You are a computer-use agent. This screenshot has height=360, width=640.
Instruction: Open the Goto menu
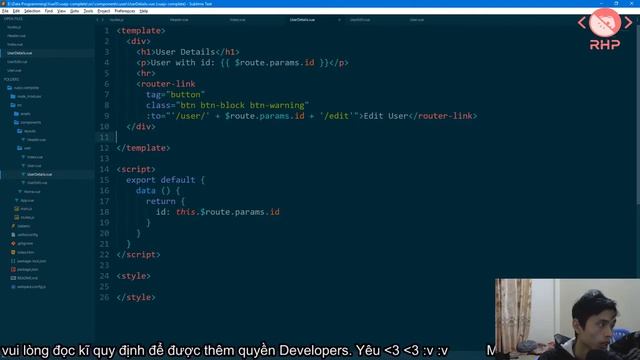[74, 11]
